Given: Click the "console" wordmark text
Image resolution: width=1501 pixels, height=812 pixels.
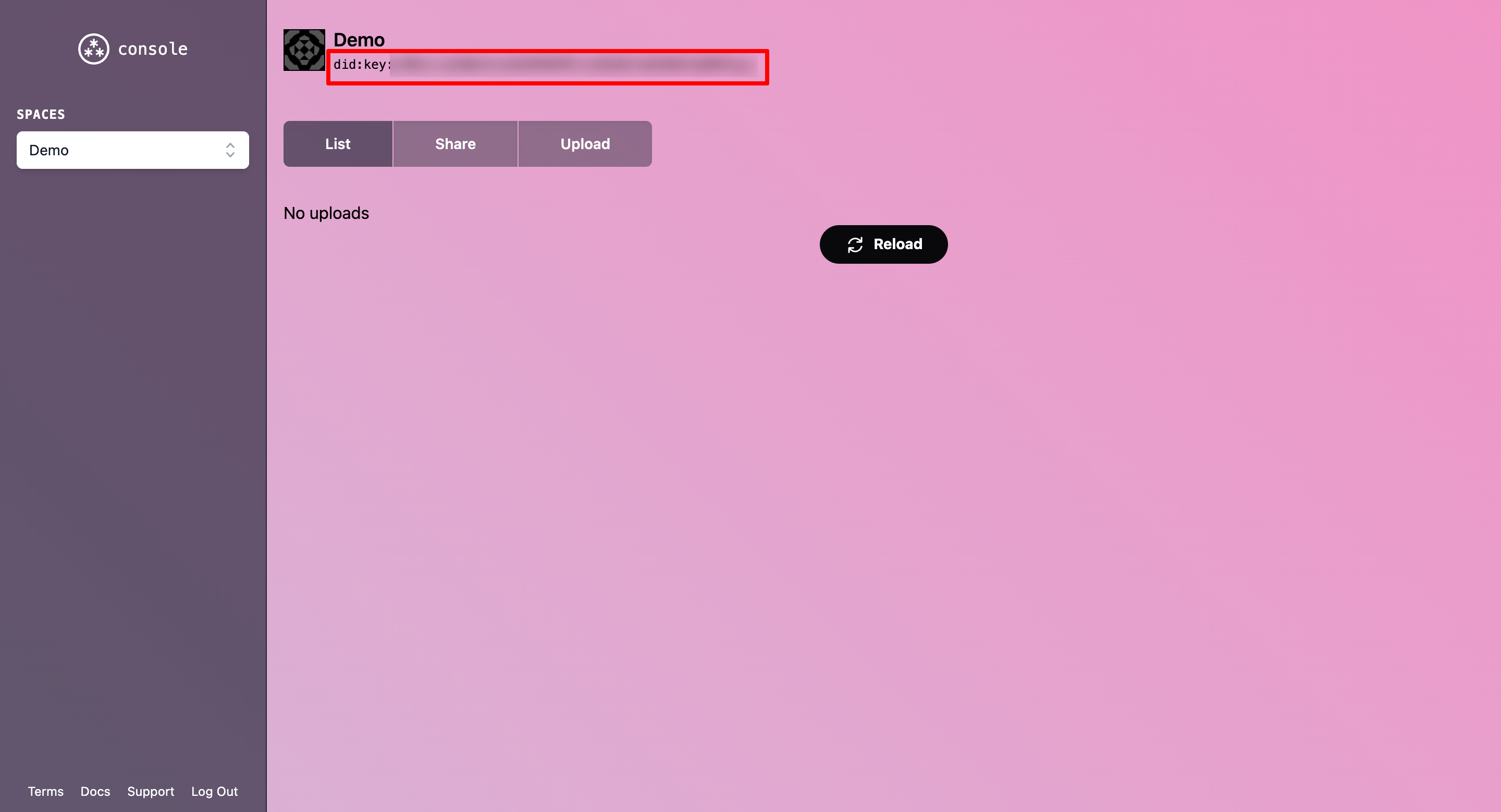Looking at the screenshot, I should [153, 49].
